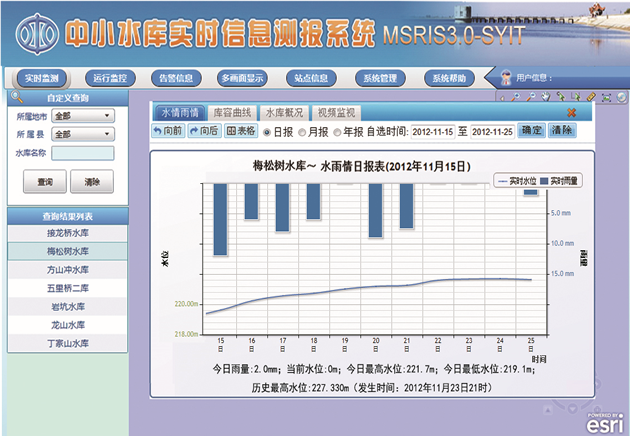The image size is (630, 436).
Task: Open the 告警信息 menu
Action: tap(176, 78)
